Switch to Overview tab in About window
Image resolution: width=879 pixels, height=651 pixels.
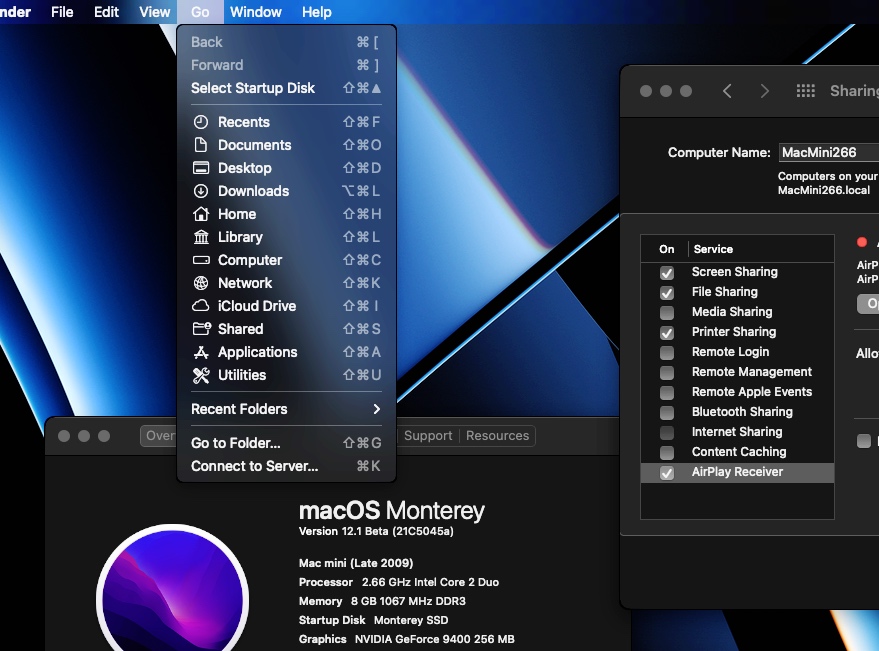[x=159, y=436]
